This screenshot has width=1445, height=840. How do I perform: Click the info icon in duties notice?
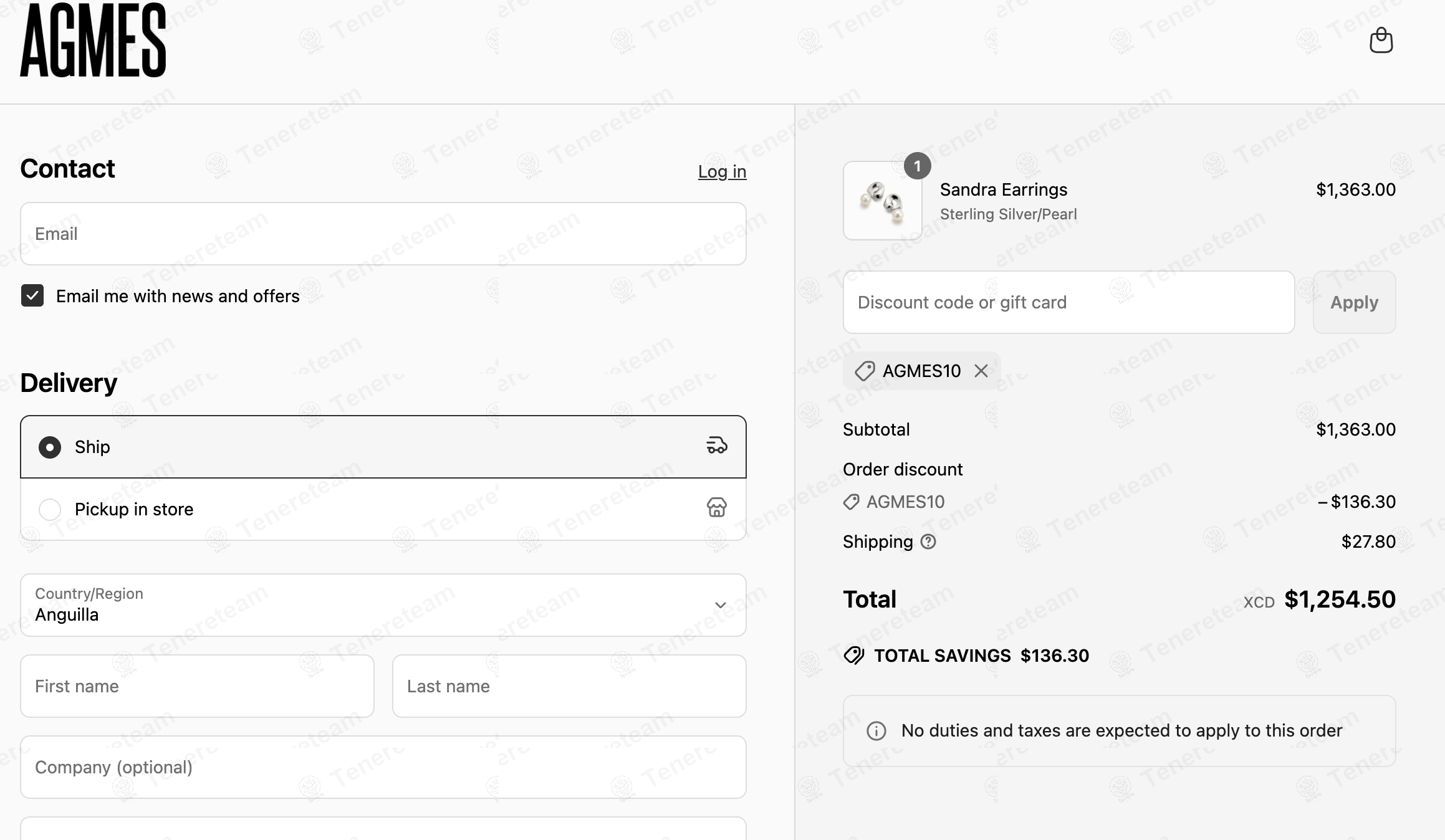coord(876,731)
